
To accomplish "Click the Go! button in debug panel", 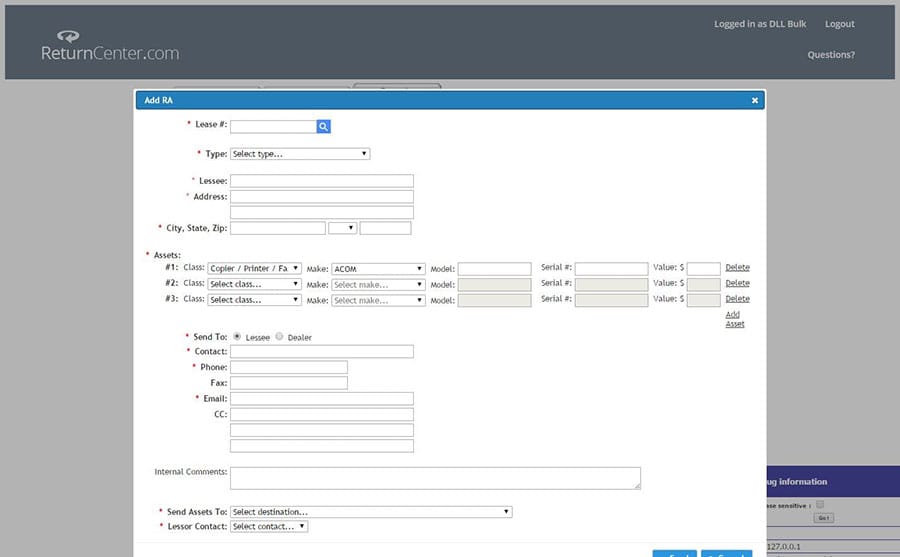I will 824,518.
